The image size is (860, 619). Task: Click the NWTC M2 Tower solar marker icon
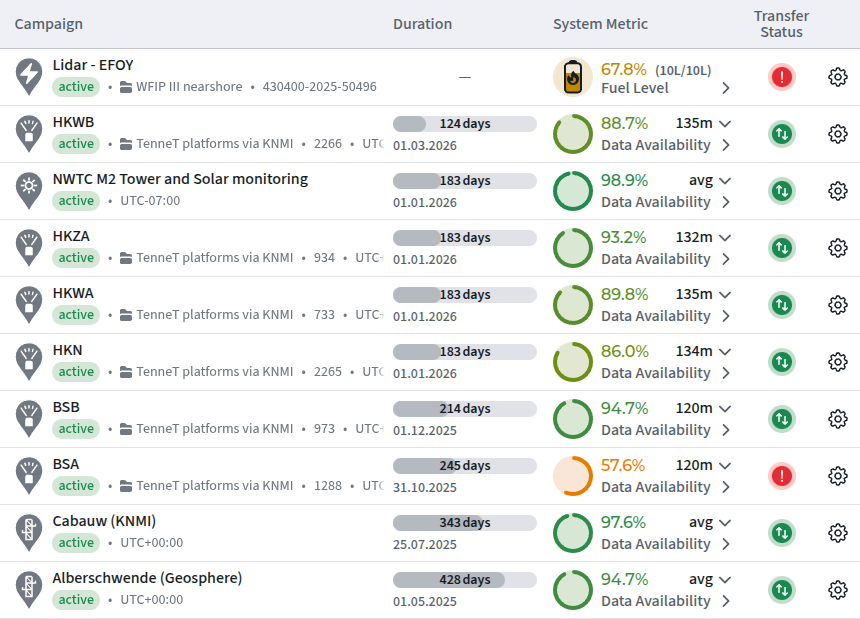(x=29, y=190)
